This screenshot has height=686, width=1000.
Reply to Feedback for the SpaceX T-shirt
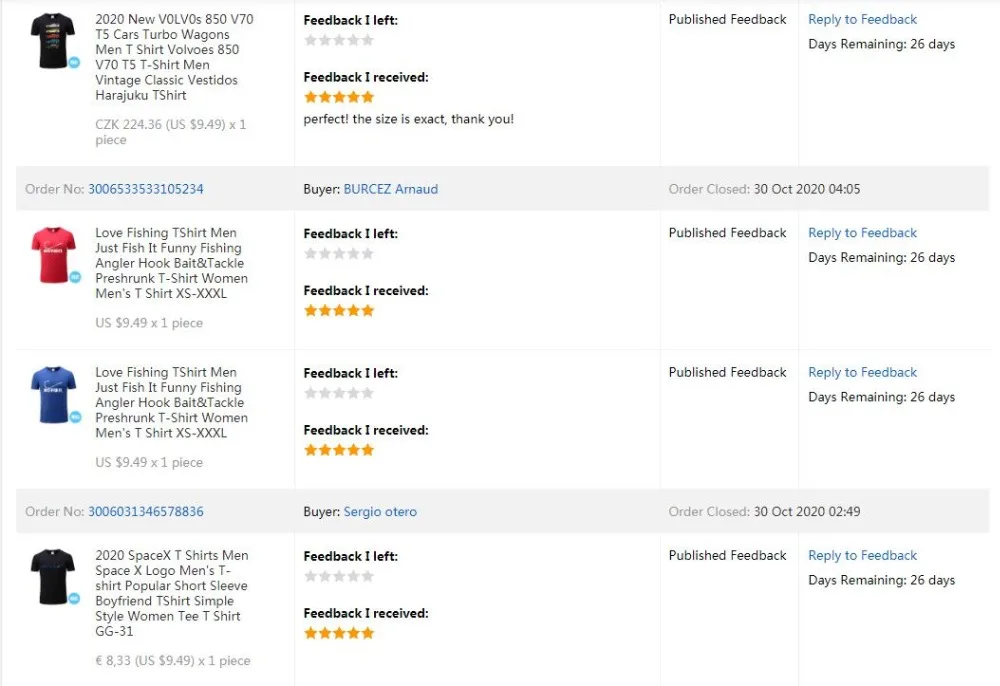click(x=862, y=556)
